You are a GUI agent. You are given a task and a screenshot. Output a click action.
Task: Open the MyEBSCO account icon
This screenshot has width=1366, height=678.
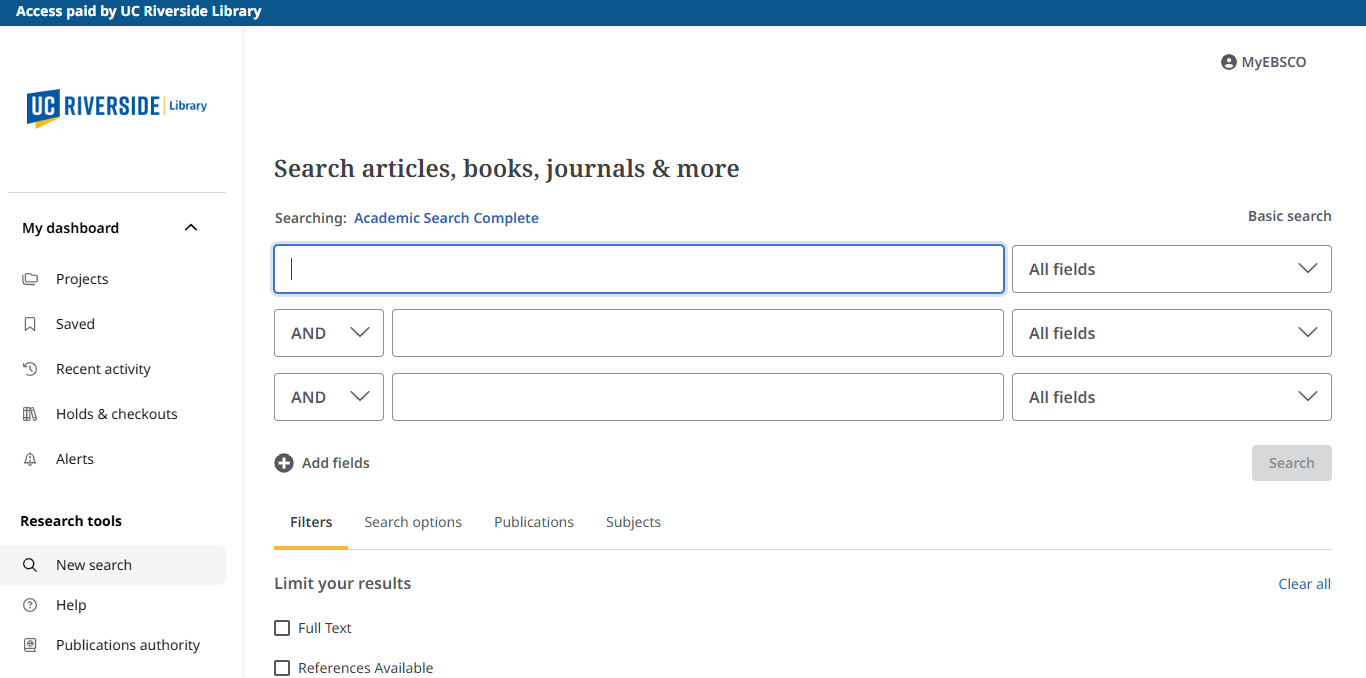click(x=1228, y=61)
